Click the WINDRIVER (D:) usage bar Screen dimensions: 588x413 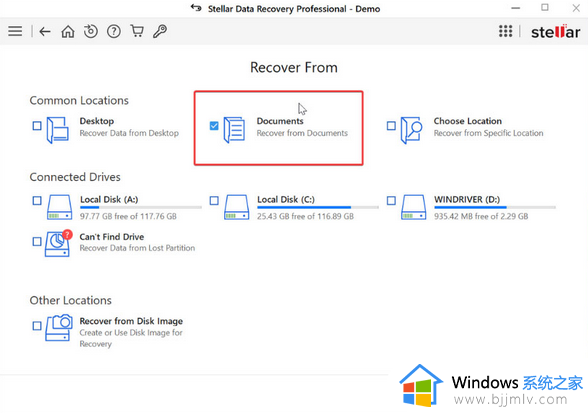[x=495, y=207]
